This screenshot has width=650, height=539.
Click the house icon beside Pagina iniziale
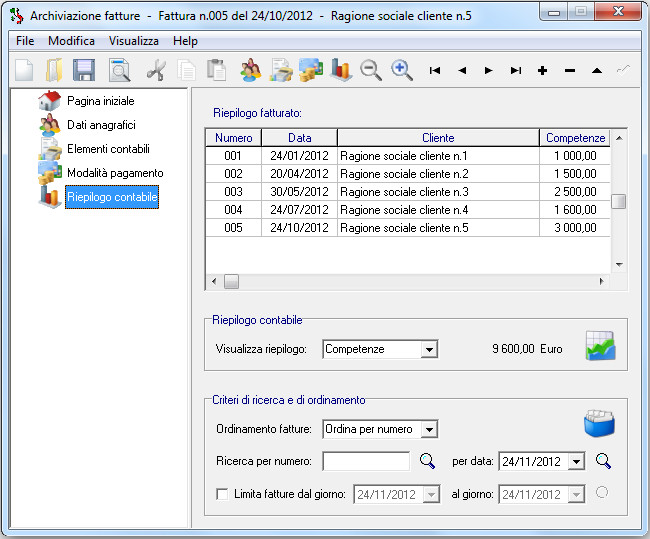[x=49, y=101]
